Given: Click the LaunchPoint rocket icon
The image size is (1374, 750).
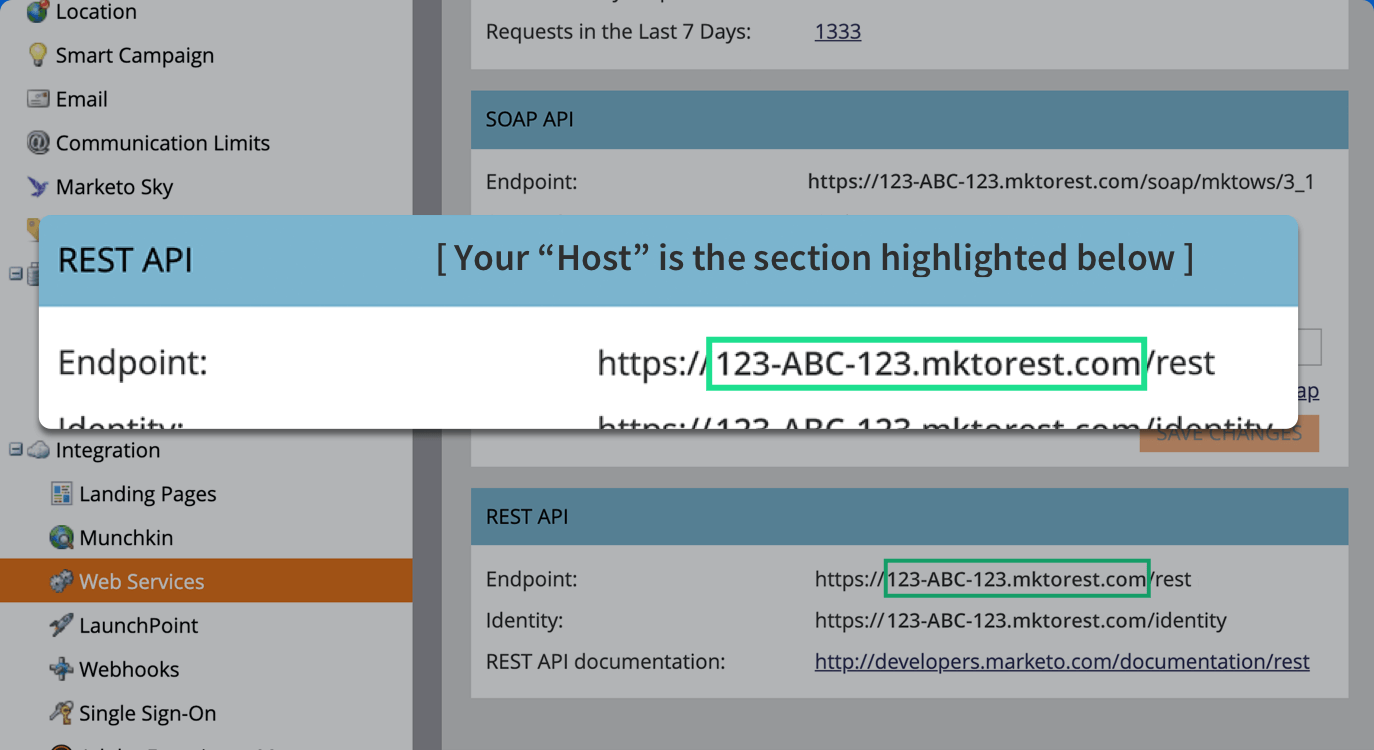Looking at the screenshot, I should tap(62, 625).
